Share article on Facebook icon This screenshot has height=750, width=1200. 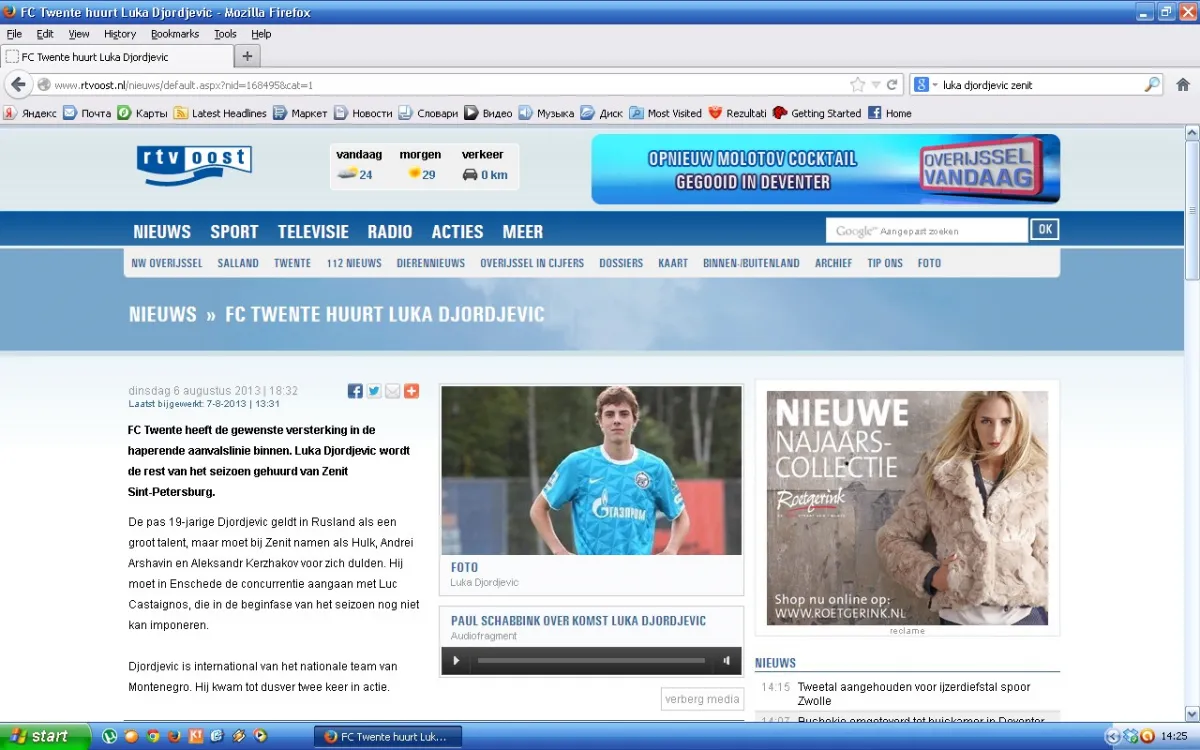click(x=355, y=391)
